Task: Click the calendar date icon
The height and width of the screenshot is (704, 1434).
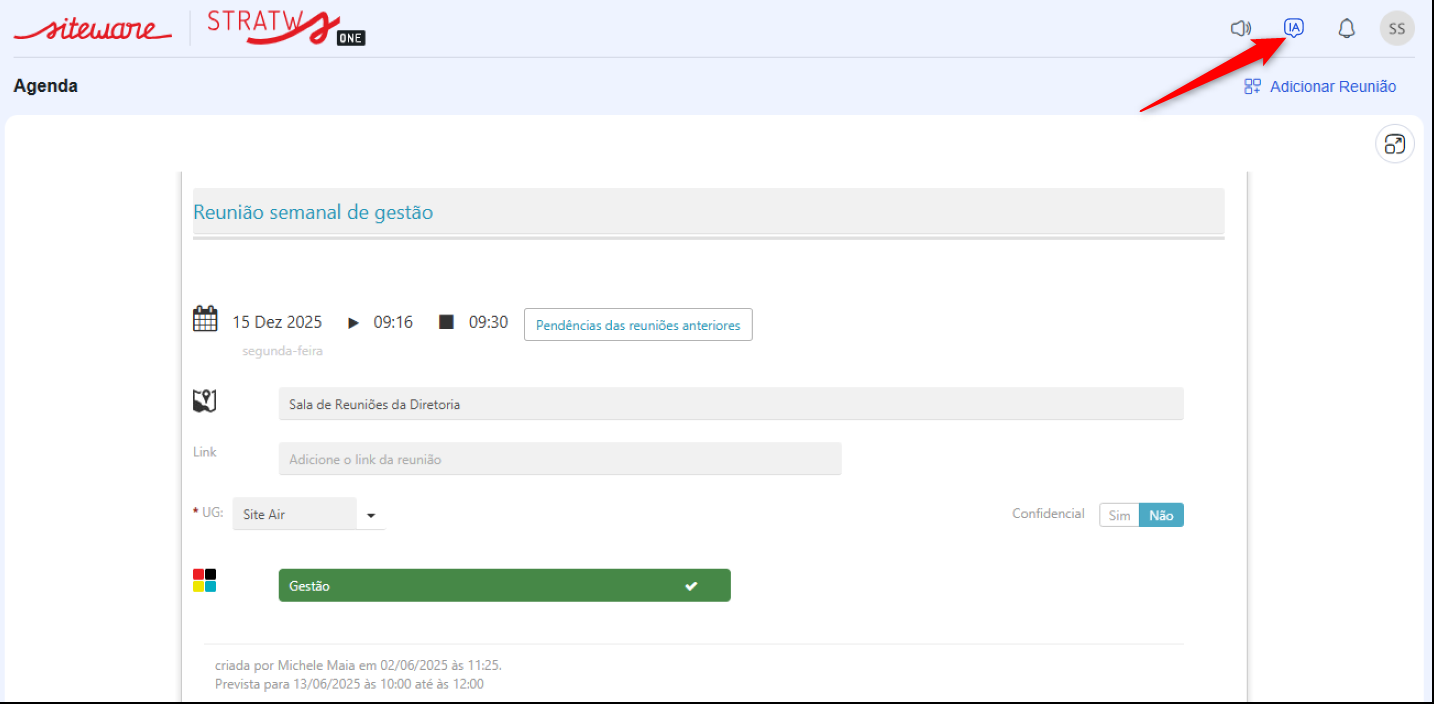Action: (x=205, y=320)
